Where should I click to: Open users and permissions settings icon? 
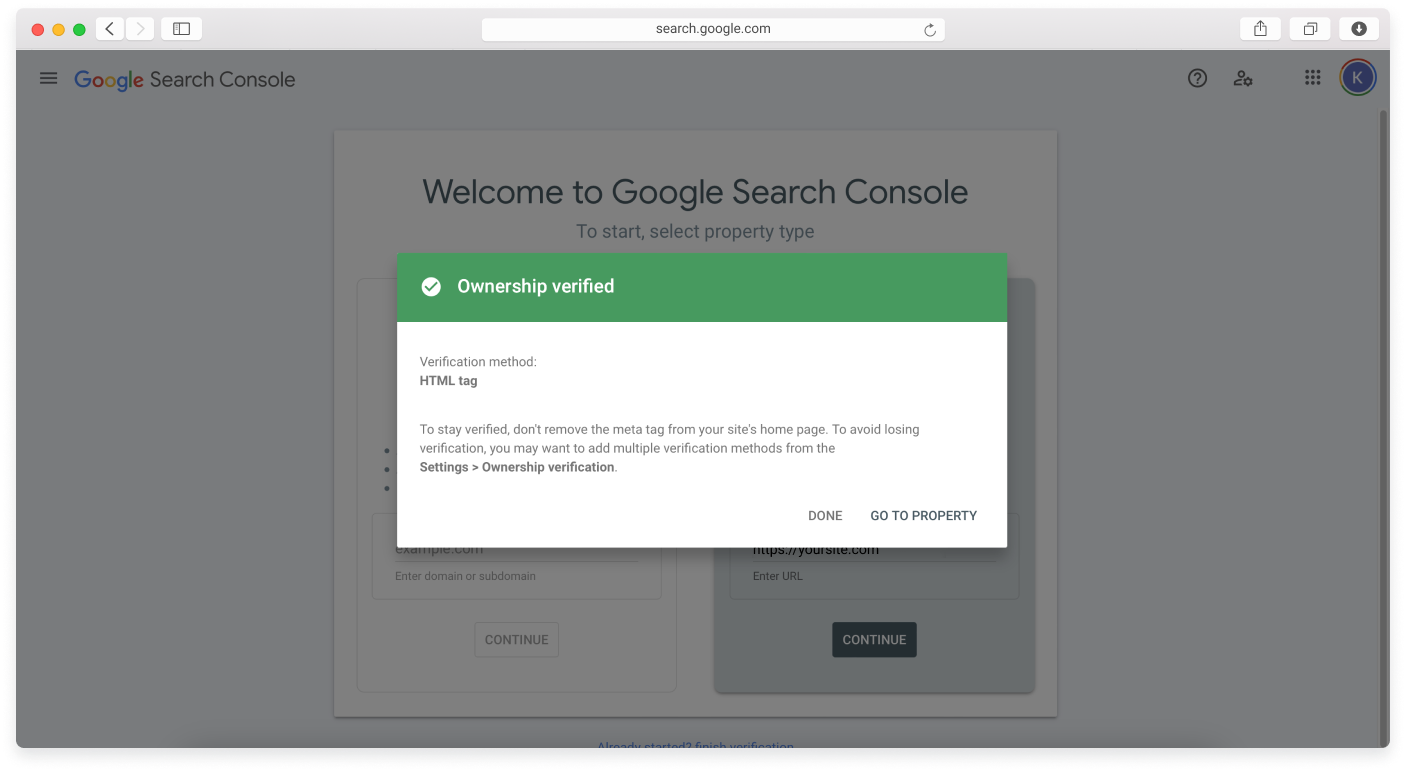[1243, 78]
